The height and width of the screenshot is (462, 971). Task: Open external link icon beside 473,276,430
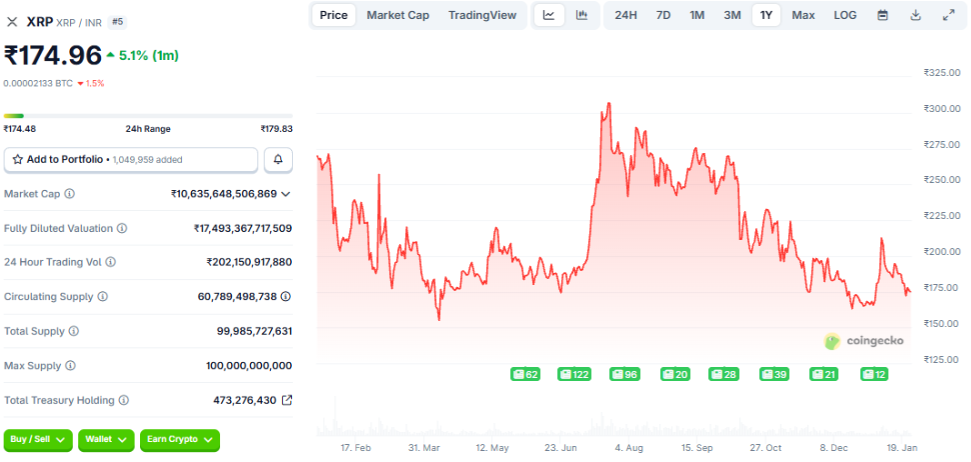click(287, 400)
